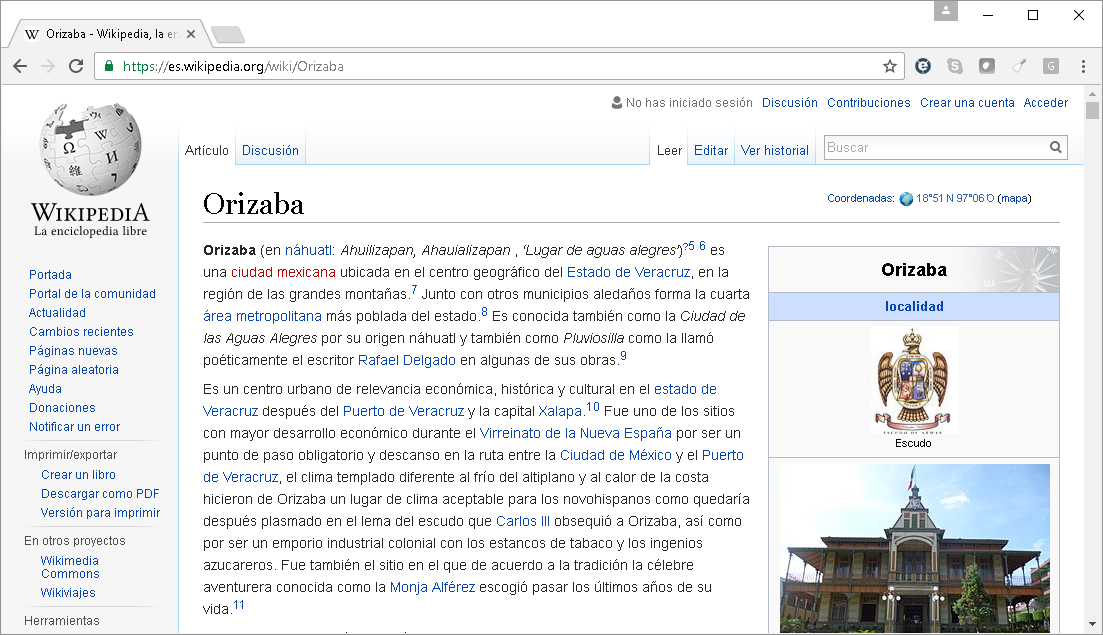Open the Discusión tab of the article
This screenshot has width=1103, height=635.
click(x=270, y=150)
